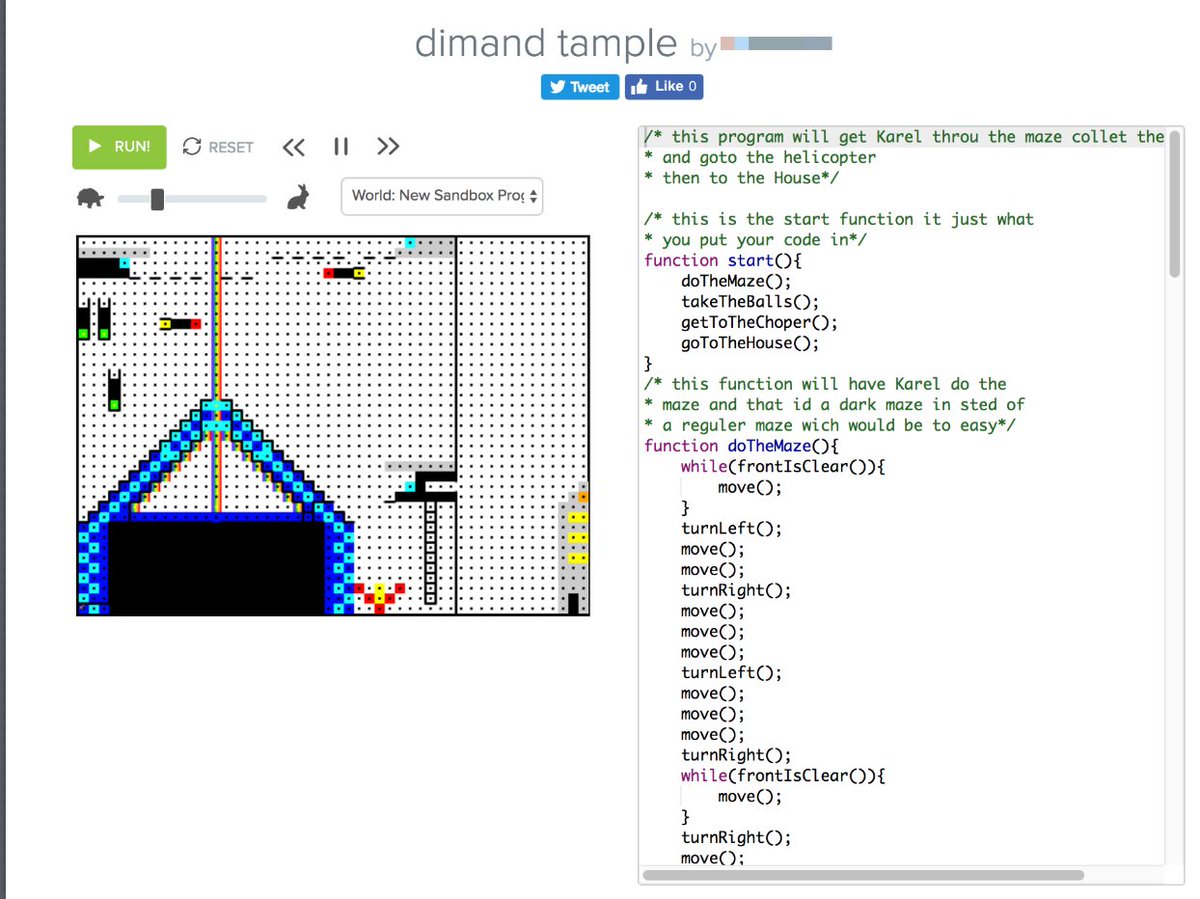This screenshot has width=1200, height=899.
Task: Click the Karel world canvas
Action: 333,425
